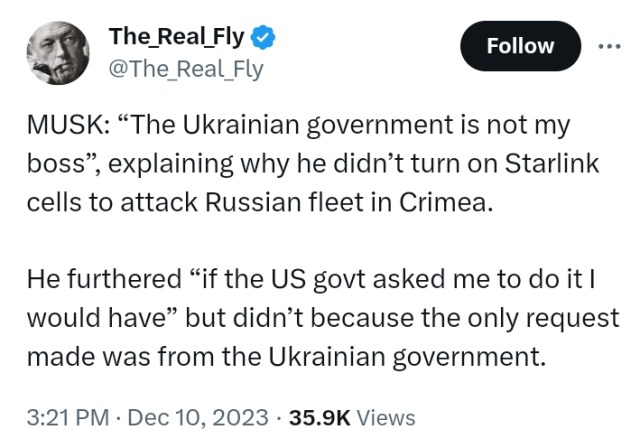
Task: Click 'would have' quoted text
Action: (x=96, y=317)
